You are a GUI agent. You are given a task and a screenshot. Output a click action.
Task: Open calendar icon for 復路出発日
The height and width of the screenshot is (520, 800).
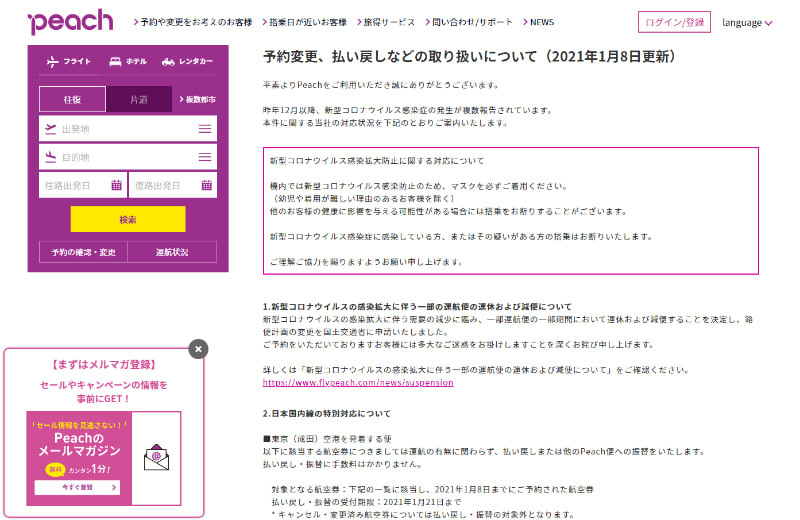pyautogui.click(x=206, y=185)
